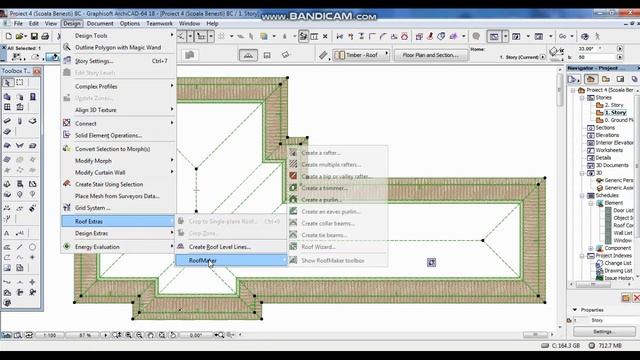Image resolution: width=640 pixels, height=360 pixels.
Task: Click the Open file folder icon
Action: pos(19,36)
